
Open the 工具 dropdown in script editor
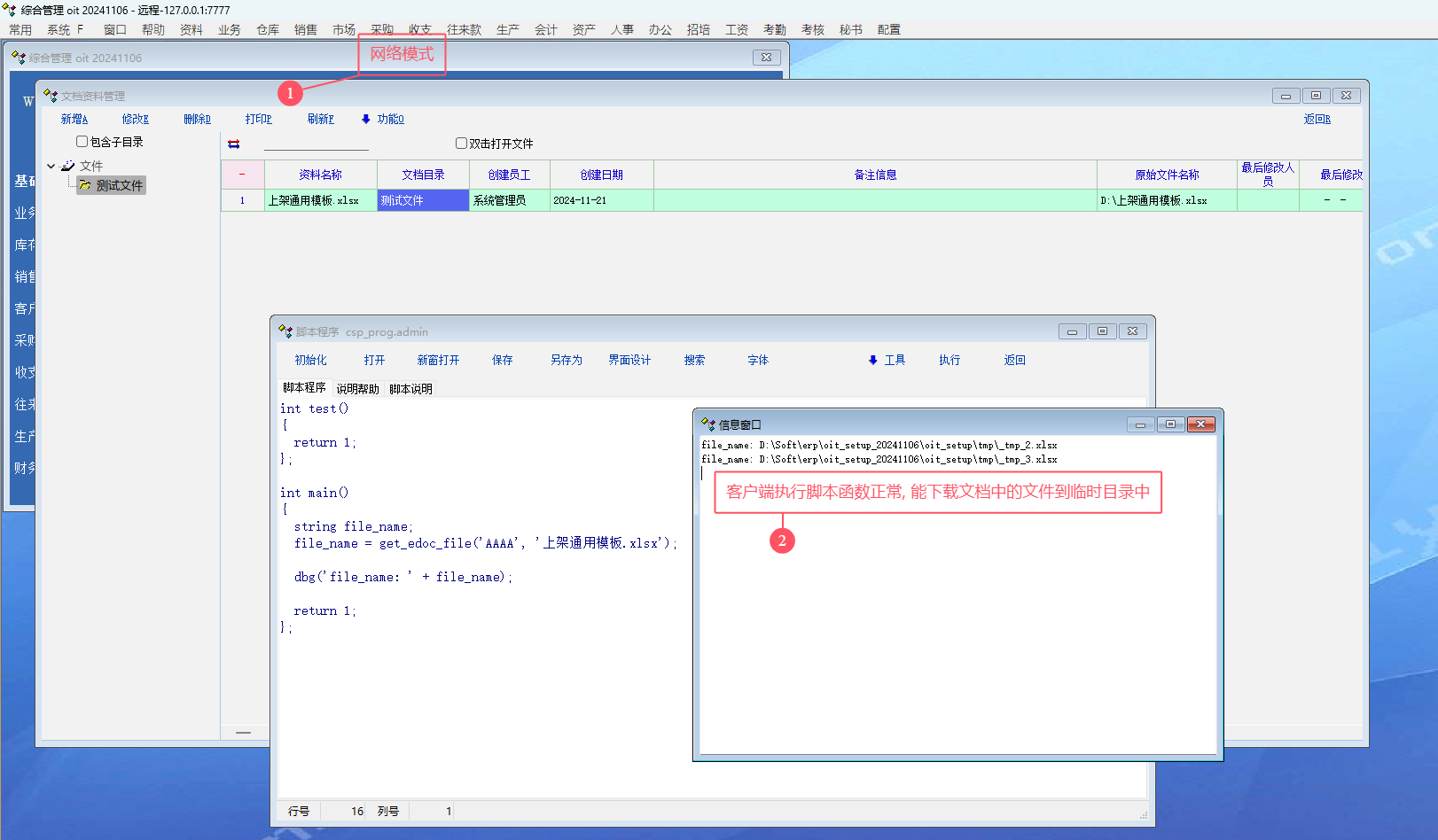[895, 360]
